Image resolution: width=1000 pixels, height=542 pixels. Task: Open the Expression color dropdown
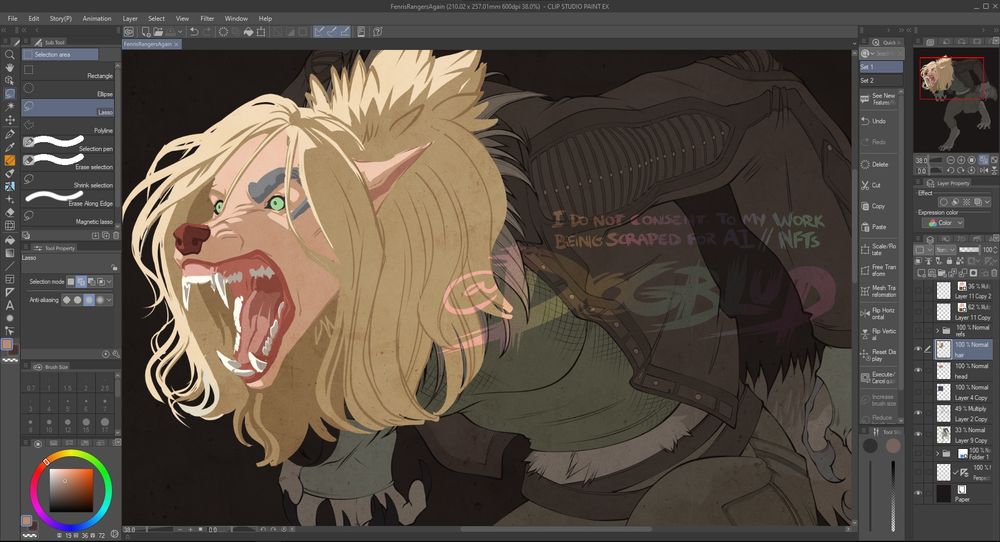(x=943, y=223)
